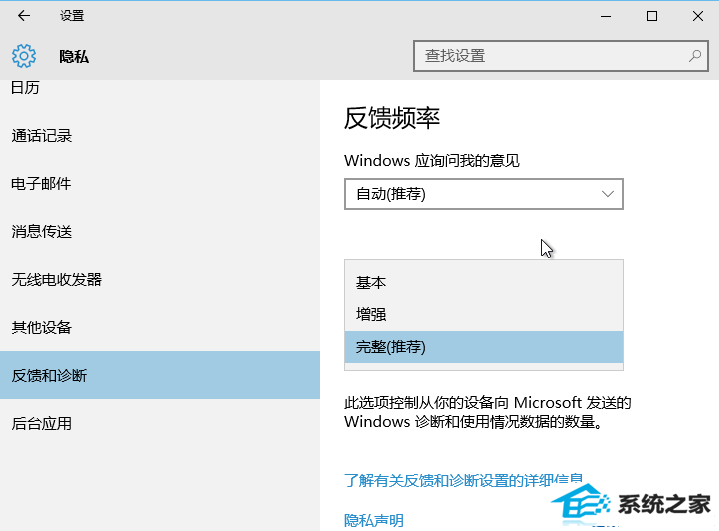
Task: Click the 隐私 page title
Action: 74,56
